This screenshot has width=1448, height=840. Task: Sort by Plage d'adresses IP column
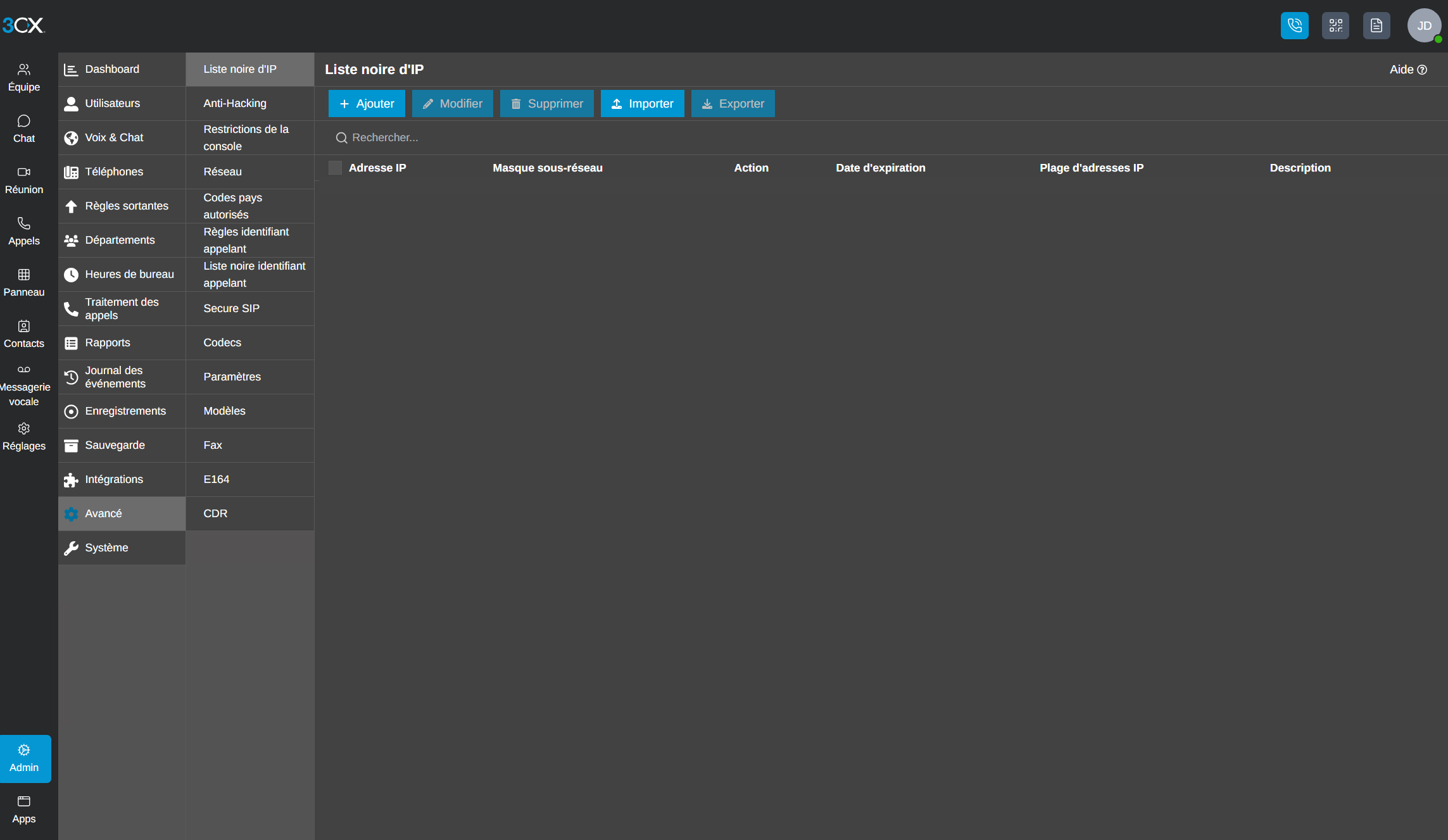coord(1092,168)
